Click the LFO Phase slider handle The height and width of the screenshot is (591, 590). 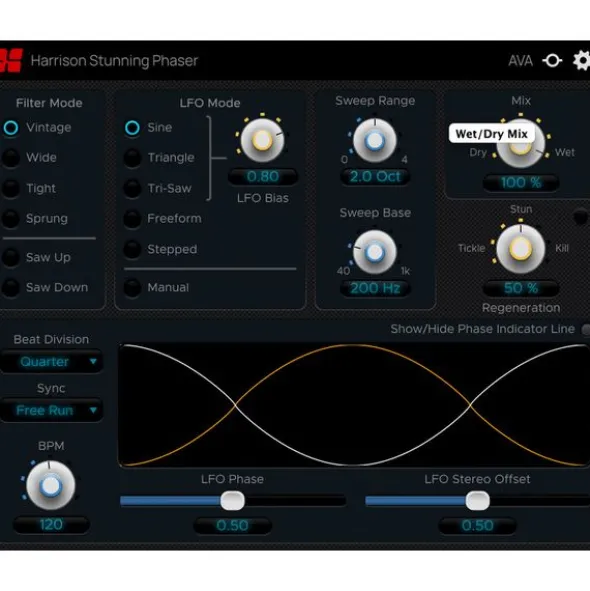[x=233, y=501]
